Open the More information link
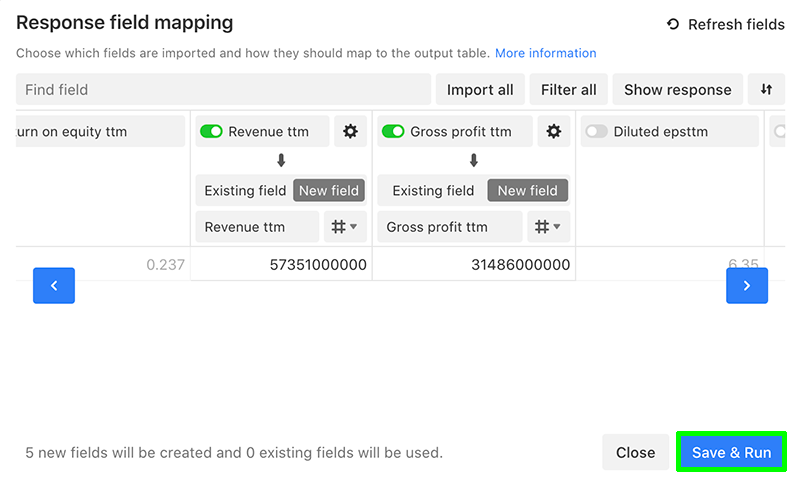This screenshot has width=800, height=477. (x=545, y=53)
